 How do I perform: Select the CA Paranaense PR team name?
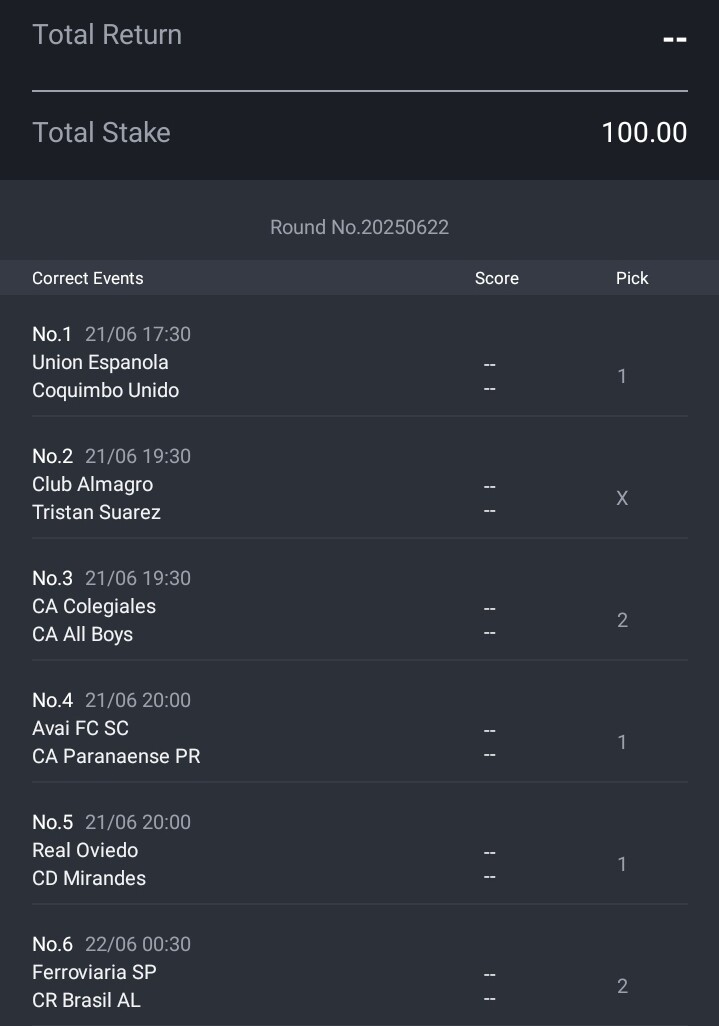click(x=116, y=756)
